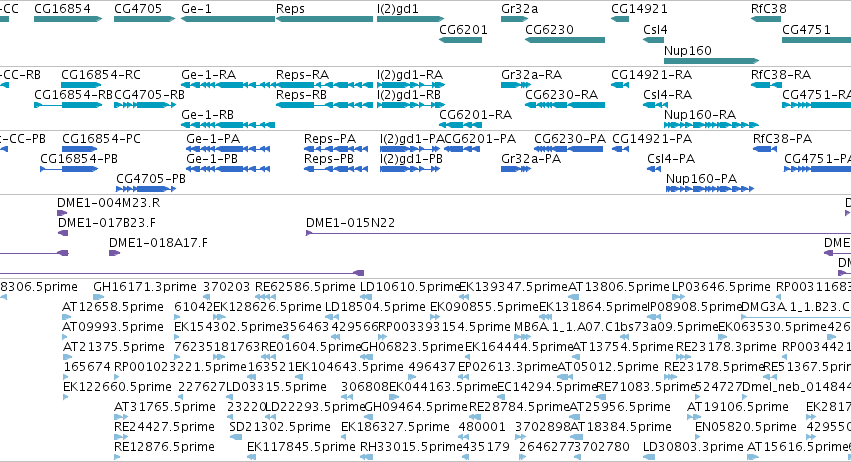This screenshot has height=462, width=851.
Task: Select the EN05820.5prime EST label
Action: 746,427
